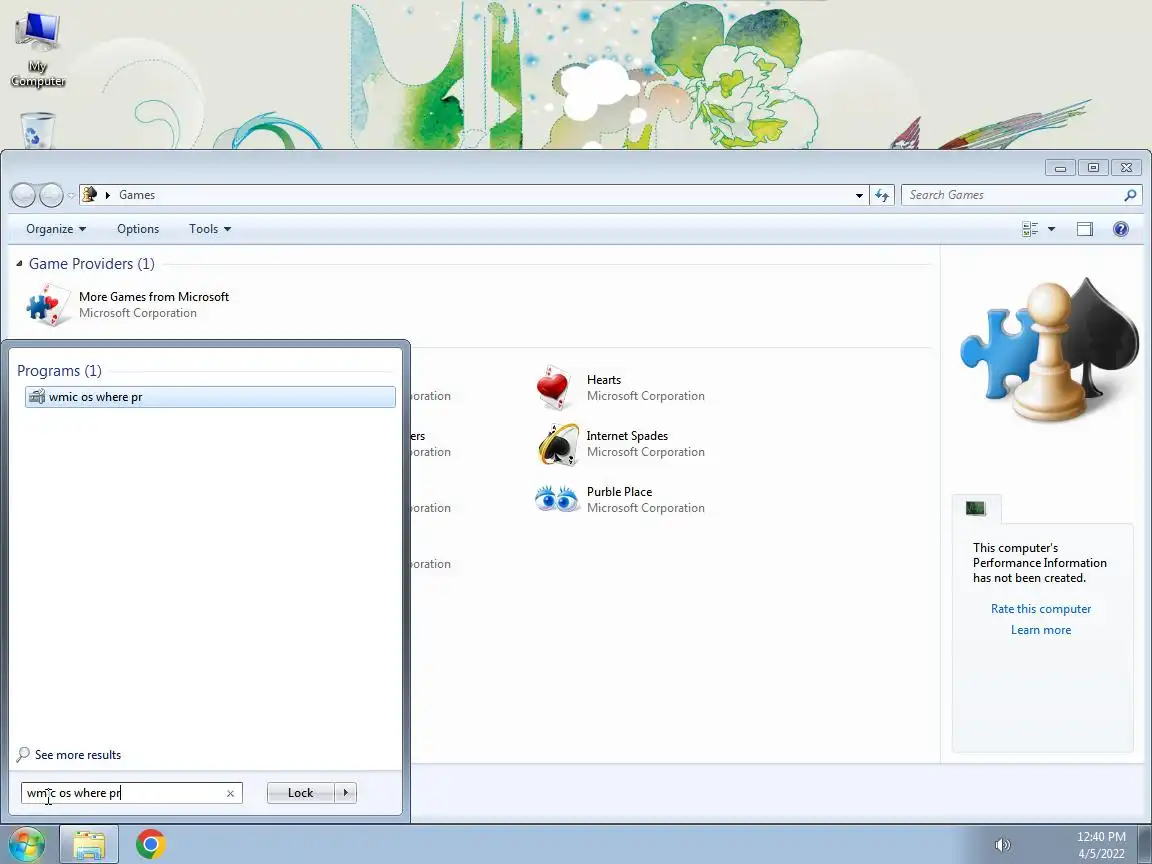1152x864 pixels.
Task: Click the Internet Spades game name
Action: (627, 436)
